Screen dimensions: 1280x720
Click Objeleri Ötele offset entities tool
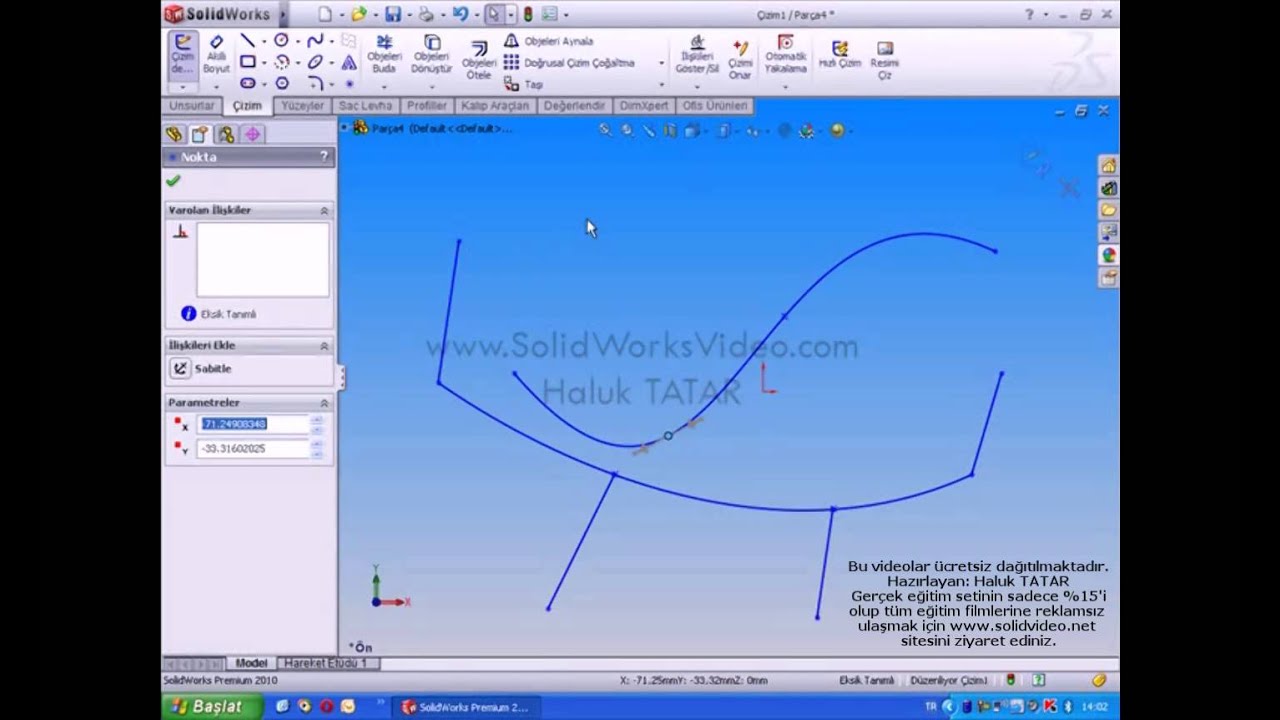tap(479, 60)
